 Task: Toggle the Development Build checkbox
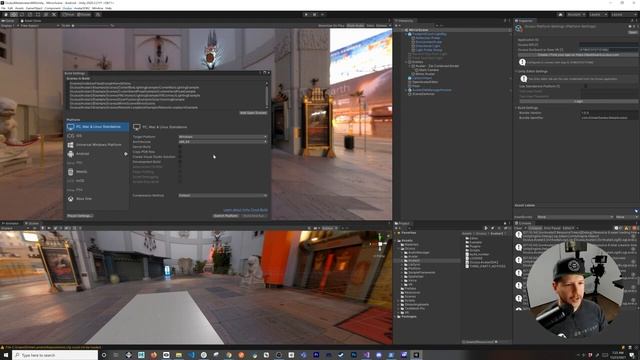click(180, 162)
